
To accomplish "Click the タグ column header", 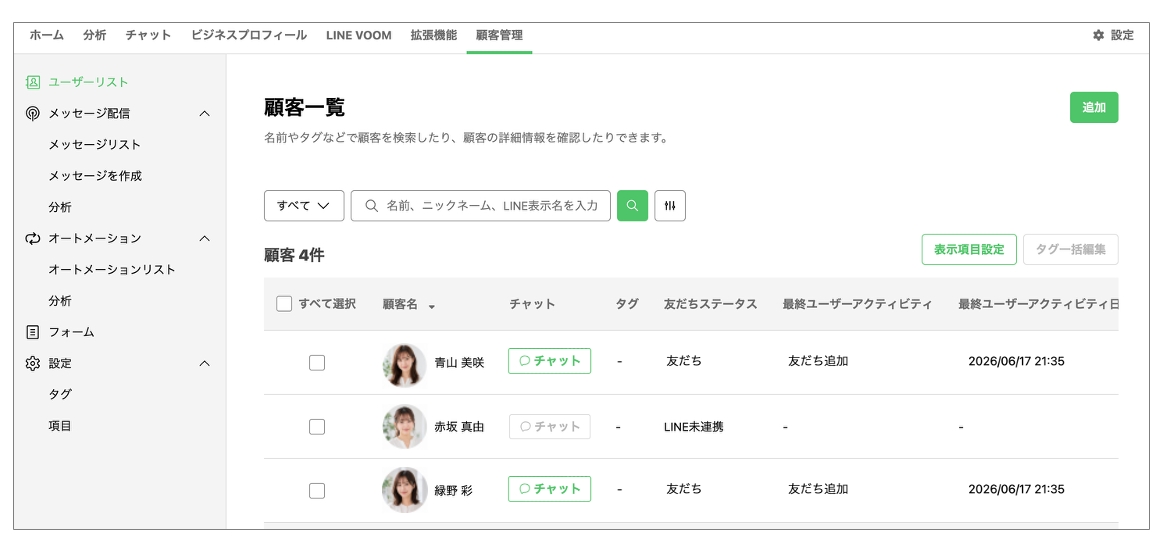I will tap(627, 304).
